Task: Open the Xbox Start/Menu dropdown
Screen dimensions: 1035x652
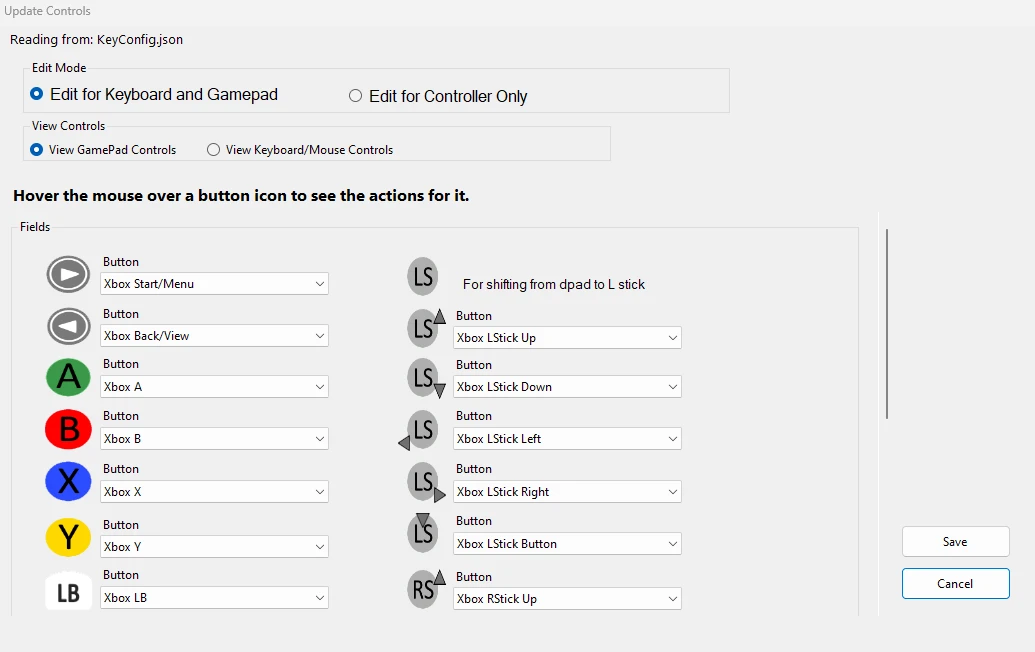Action: coord(215,284)
